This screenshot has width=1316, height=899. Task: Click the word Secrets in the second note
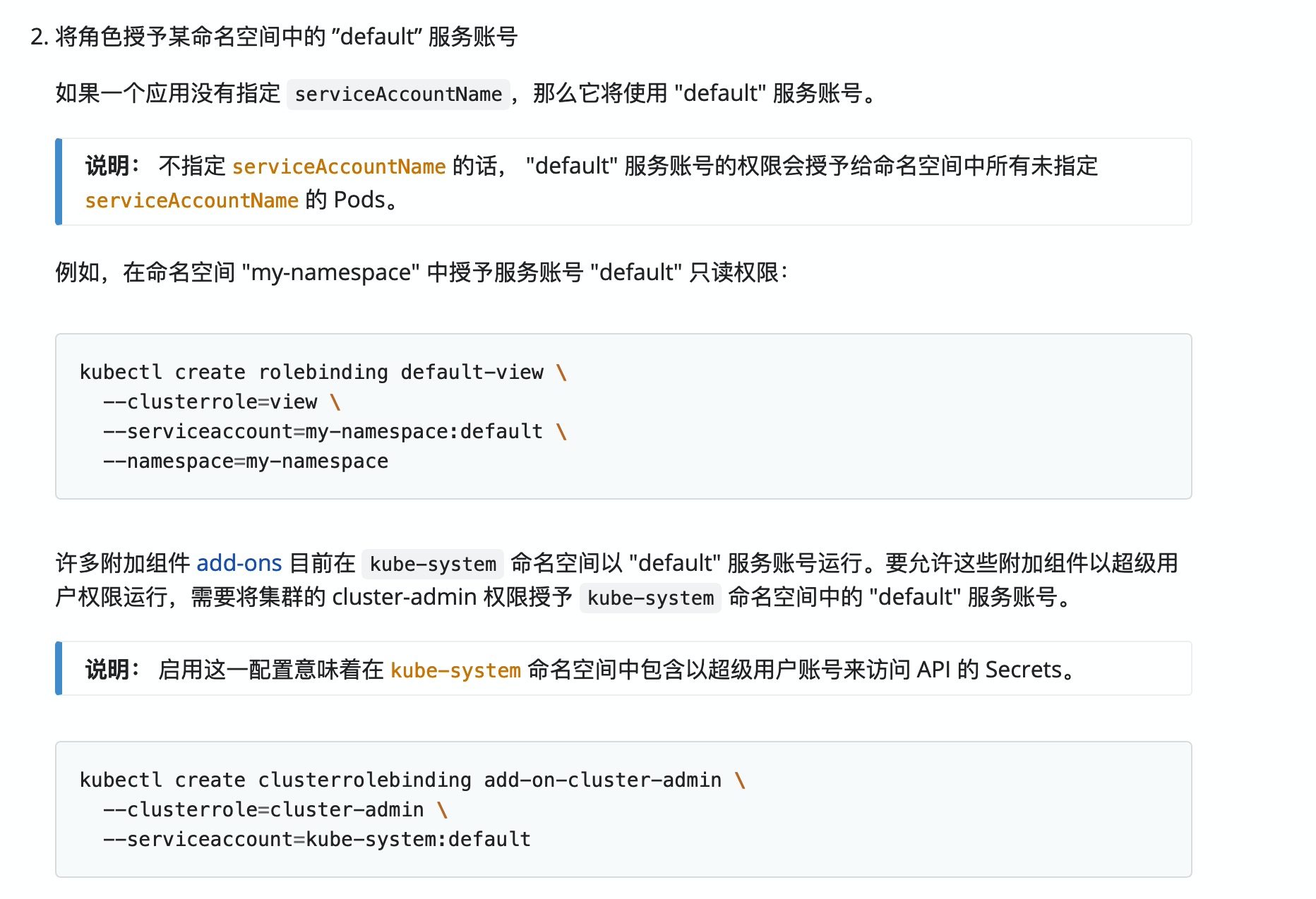1024,669
